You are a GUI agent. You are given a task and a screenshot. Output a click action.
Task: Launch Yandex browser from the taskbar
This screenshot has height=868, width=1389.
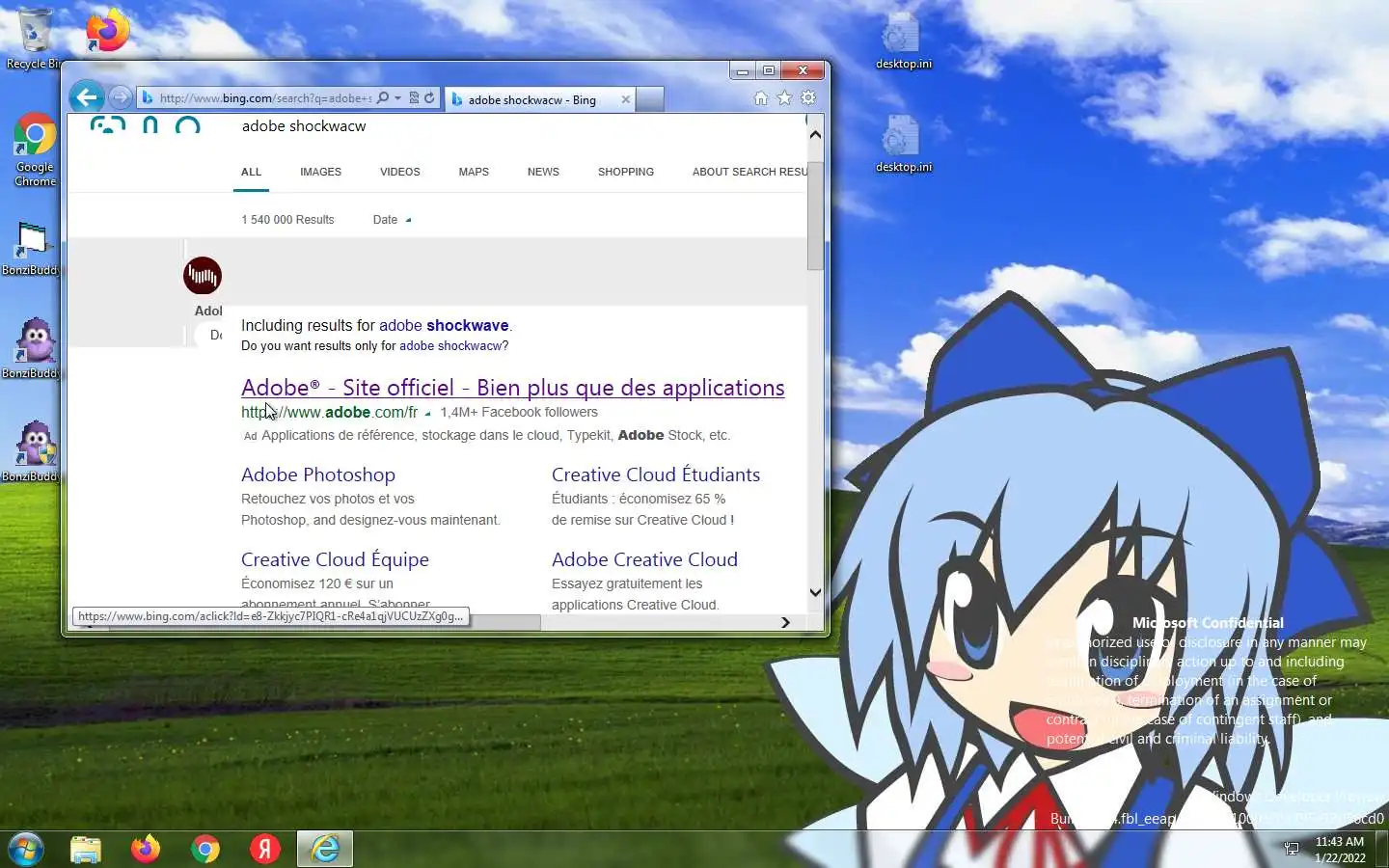point(265,849)
